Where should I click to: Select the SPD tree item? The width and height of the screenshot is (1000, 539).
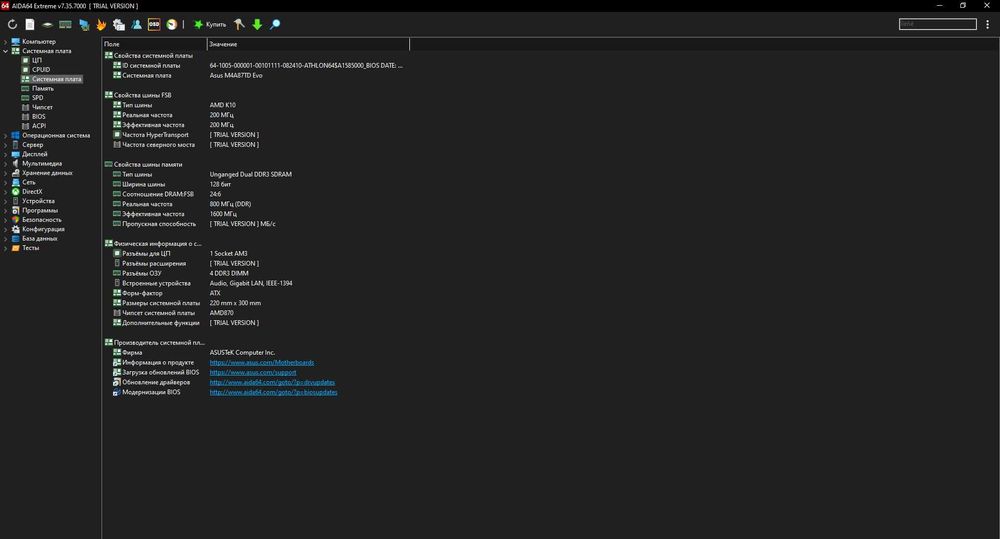coord(37,98)
